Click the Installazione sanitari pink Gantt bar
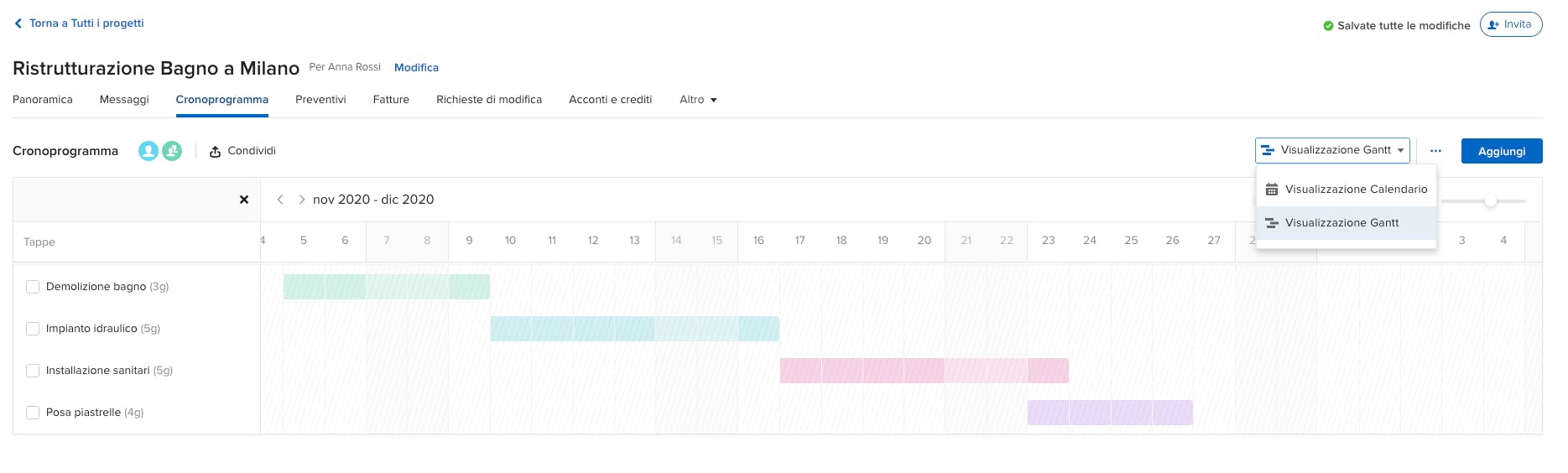Image resolution: width=1568 pixels, height=473 pixels. [x=924, y=371]
